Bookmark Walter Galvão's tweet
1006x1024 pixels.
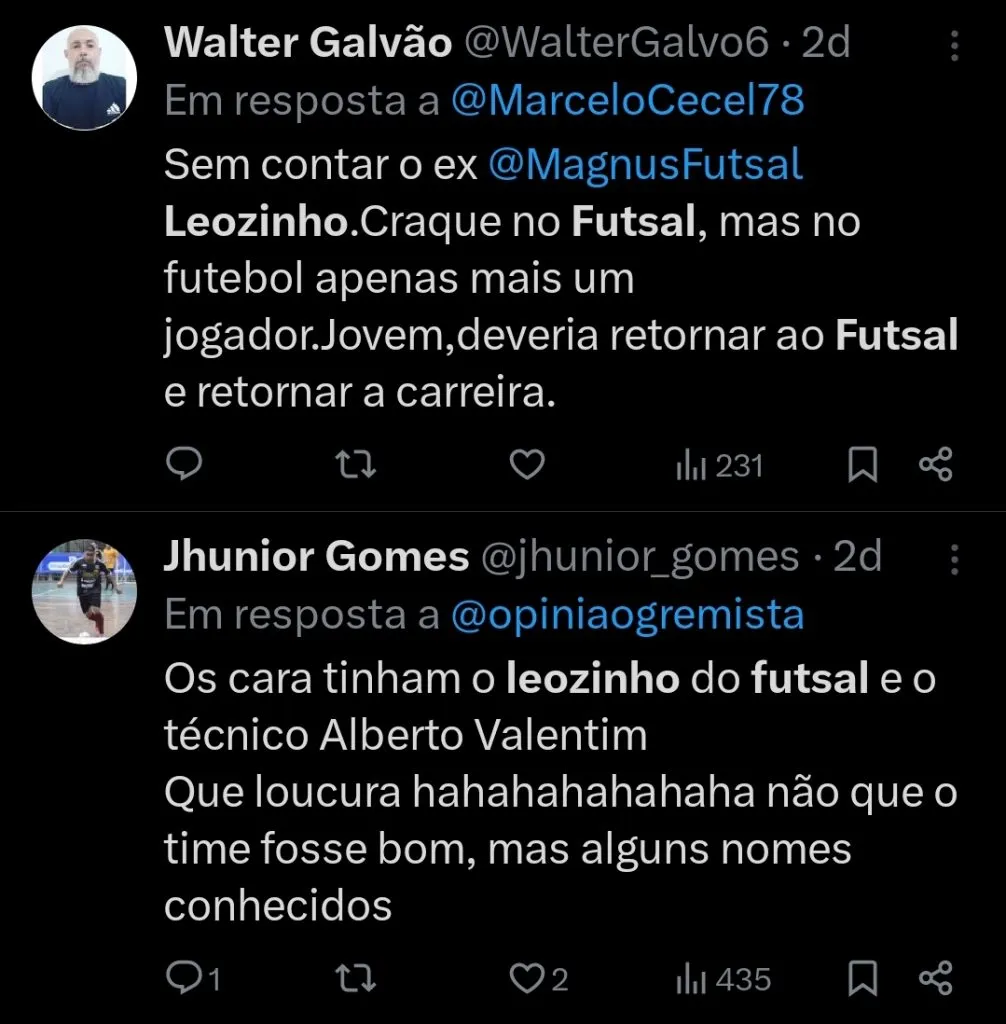click(862, 465)
